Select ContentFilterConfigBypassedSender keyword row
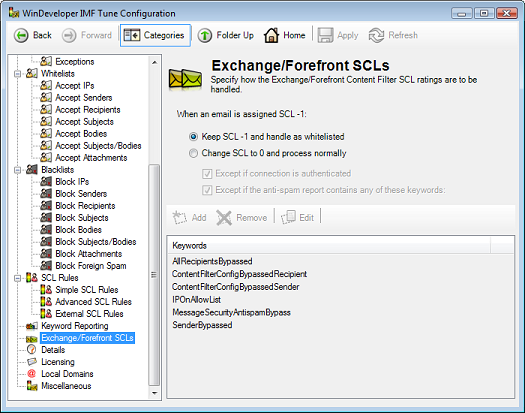 coord(235,287)
